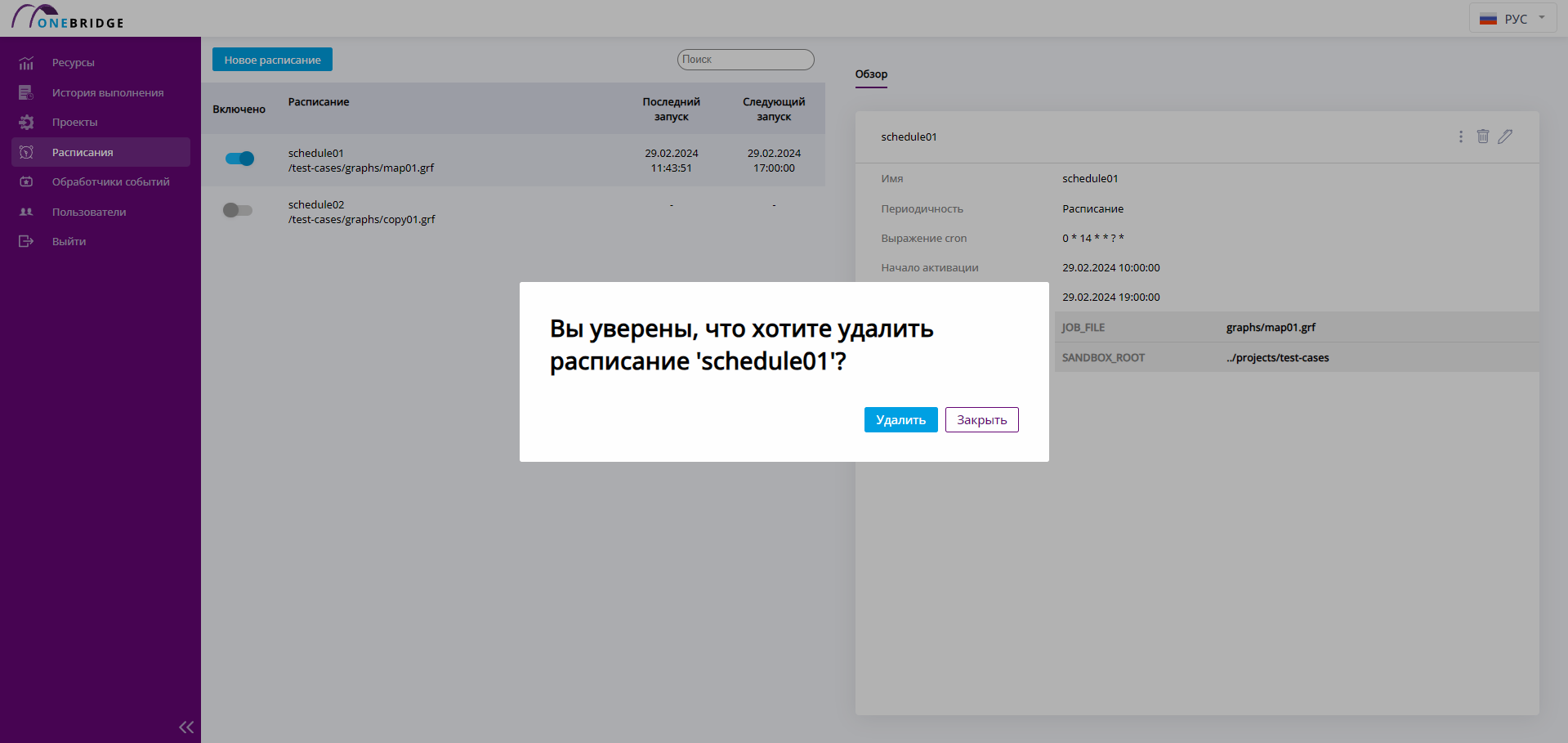The height and width of the screenshot is (743, 1568).
Task: Click the Execution History icon in sidebar
Action: pyautogui.click(x=26, y=92)
